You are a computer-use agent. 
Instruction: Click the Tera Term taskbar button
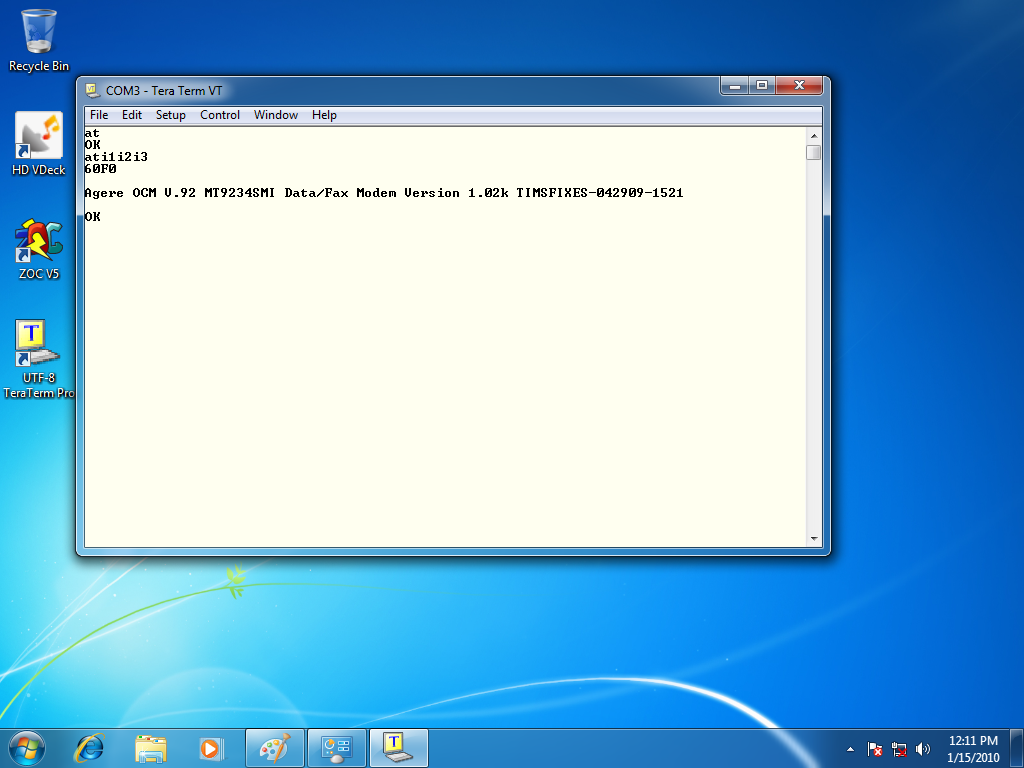coord(399,747)
